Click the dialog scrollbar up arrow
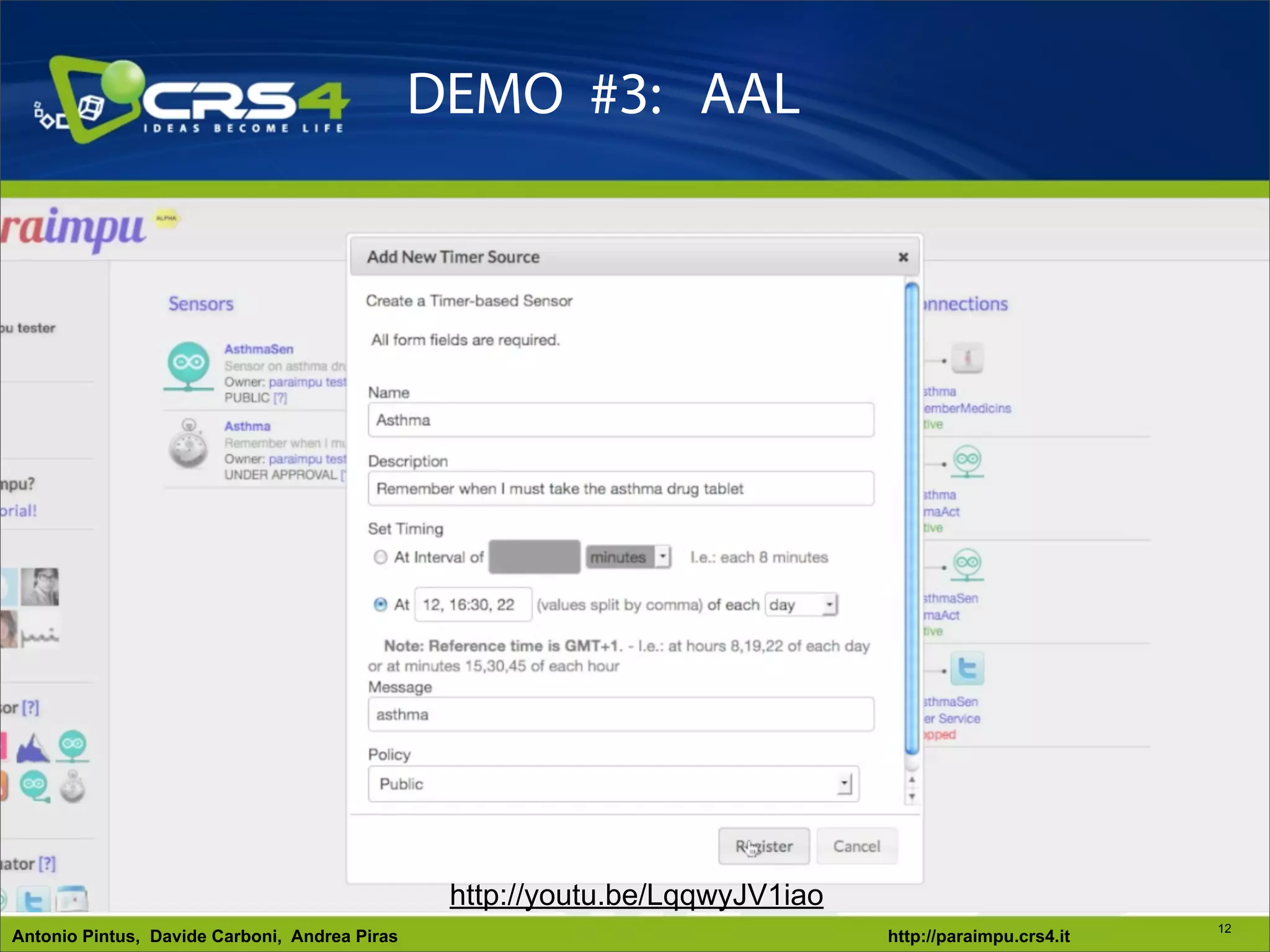1270x952 pixels. pos(912,780)
